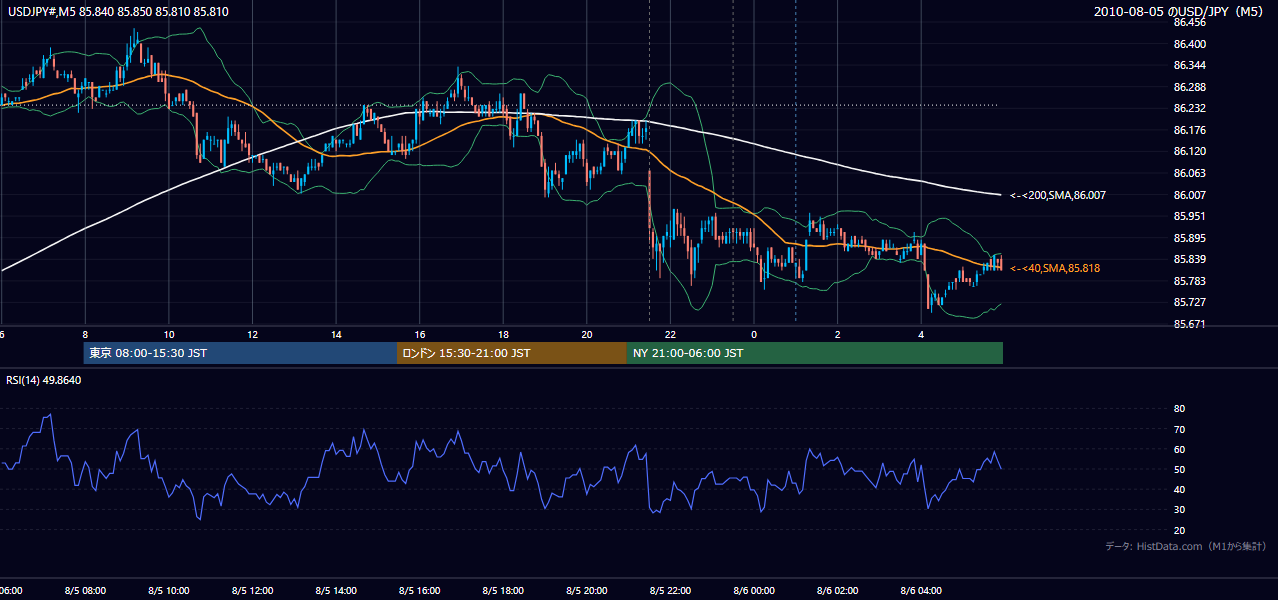Click price axis value 86.288
Image resolution: width=1278 pixels, height=600 pixels.
click(1190, 87)
